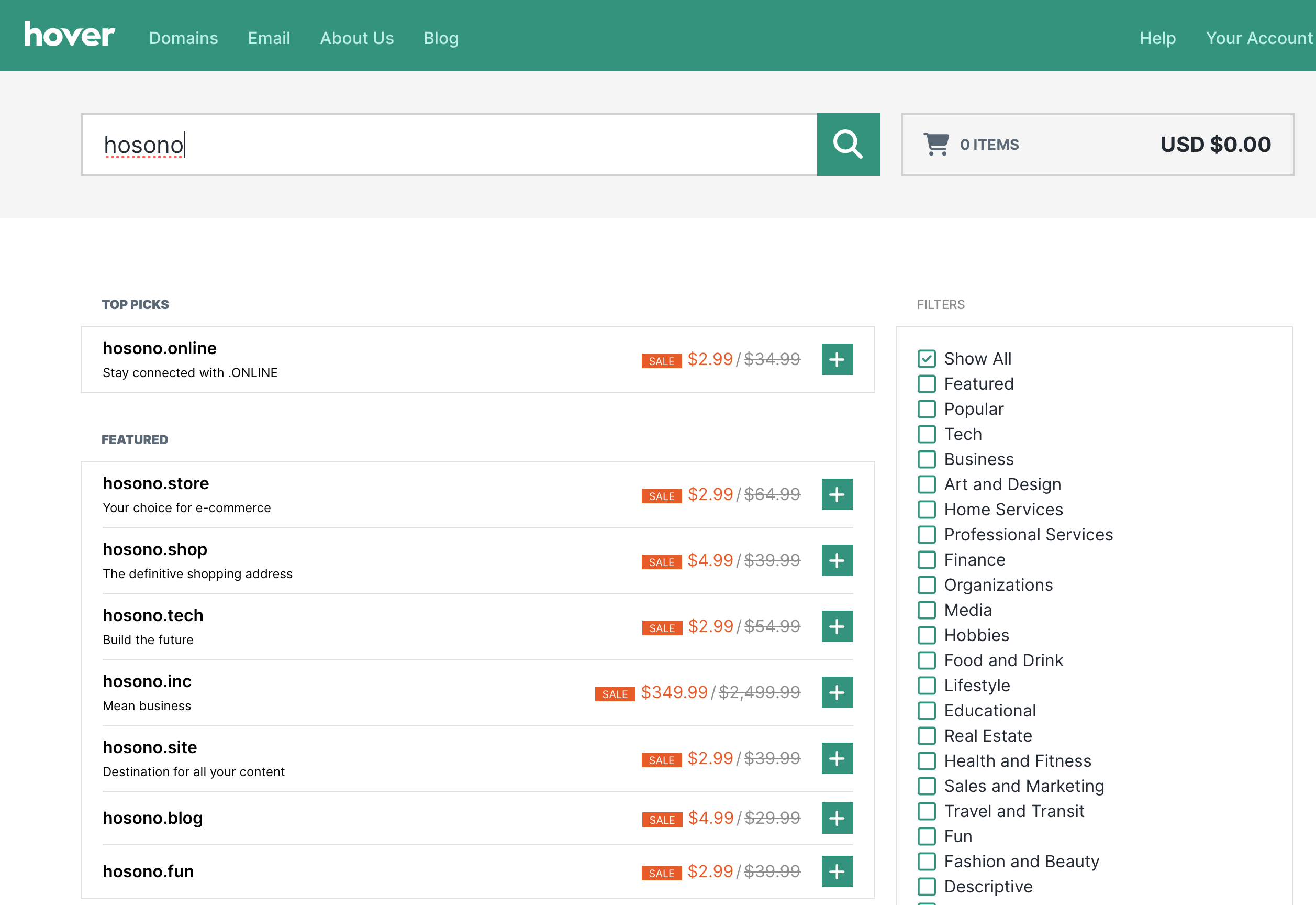Click the hosono.online domain name
Viewport: 1316px width, 905px height.
tap(159, 348)
